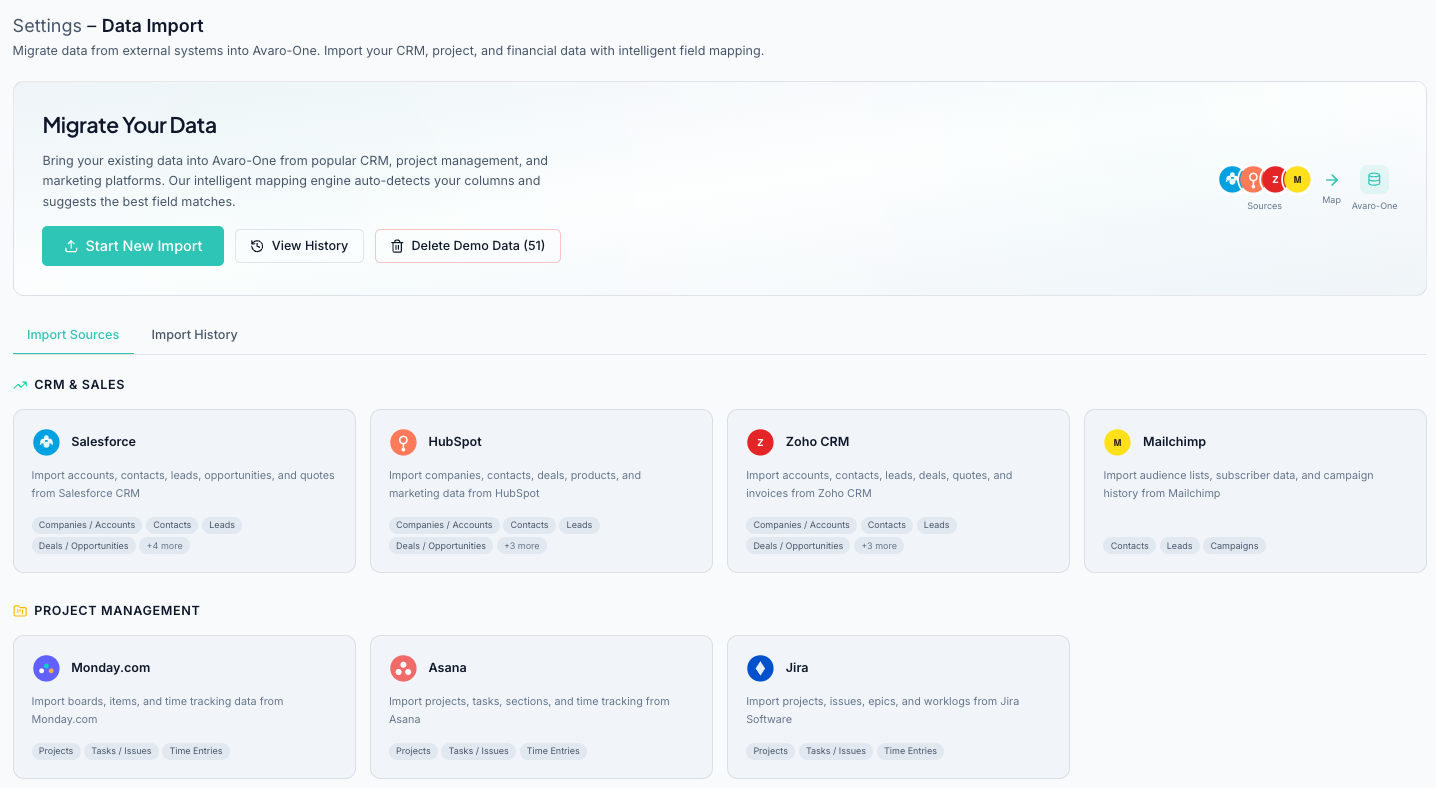Click the Jira logo icon
The image size is (1436, 788).
point(760,668)
